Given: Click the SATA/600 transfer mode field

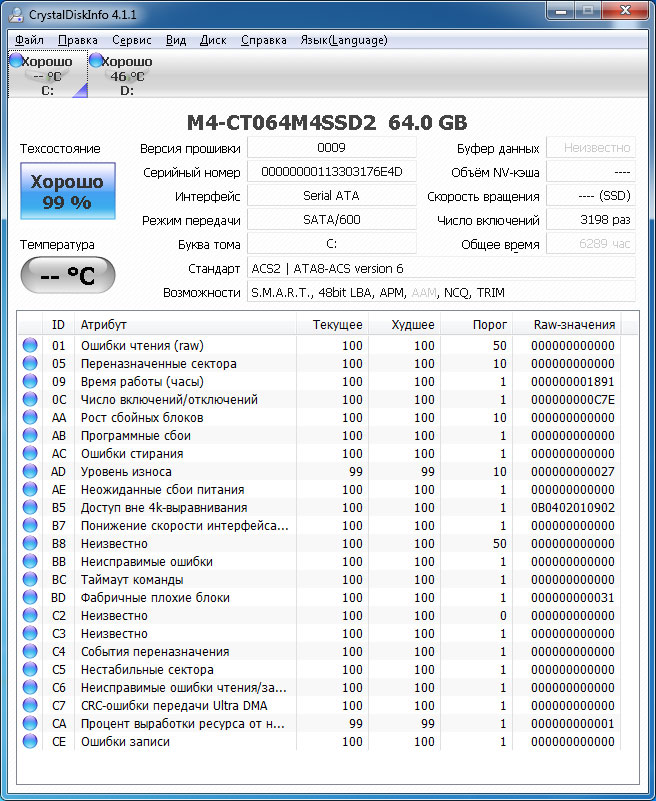Looking at the screenshot, I should coord(332,220).
